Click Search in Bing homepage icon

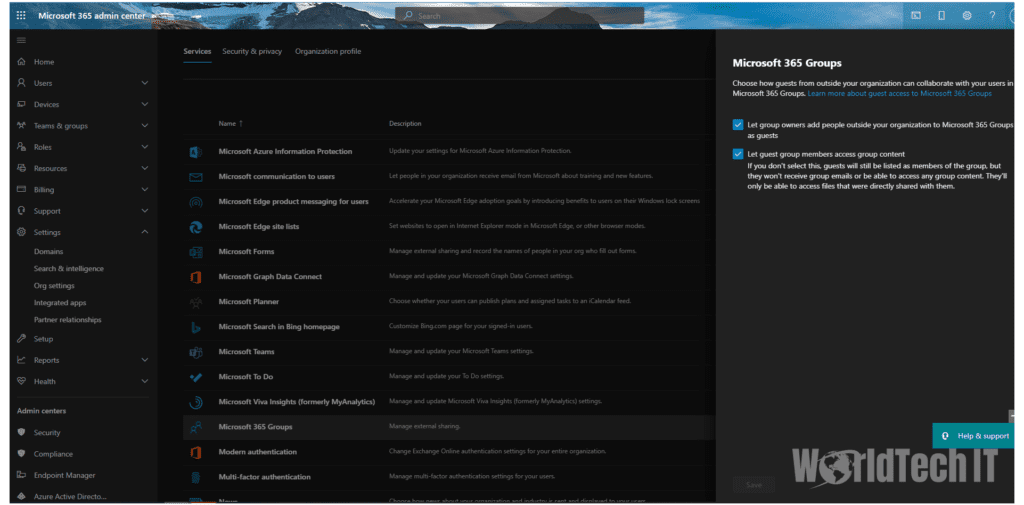tap(195, 327)
